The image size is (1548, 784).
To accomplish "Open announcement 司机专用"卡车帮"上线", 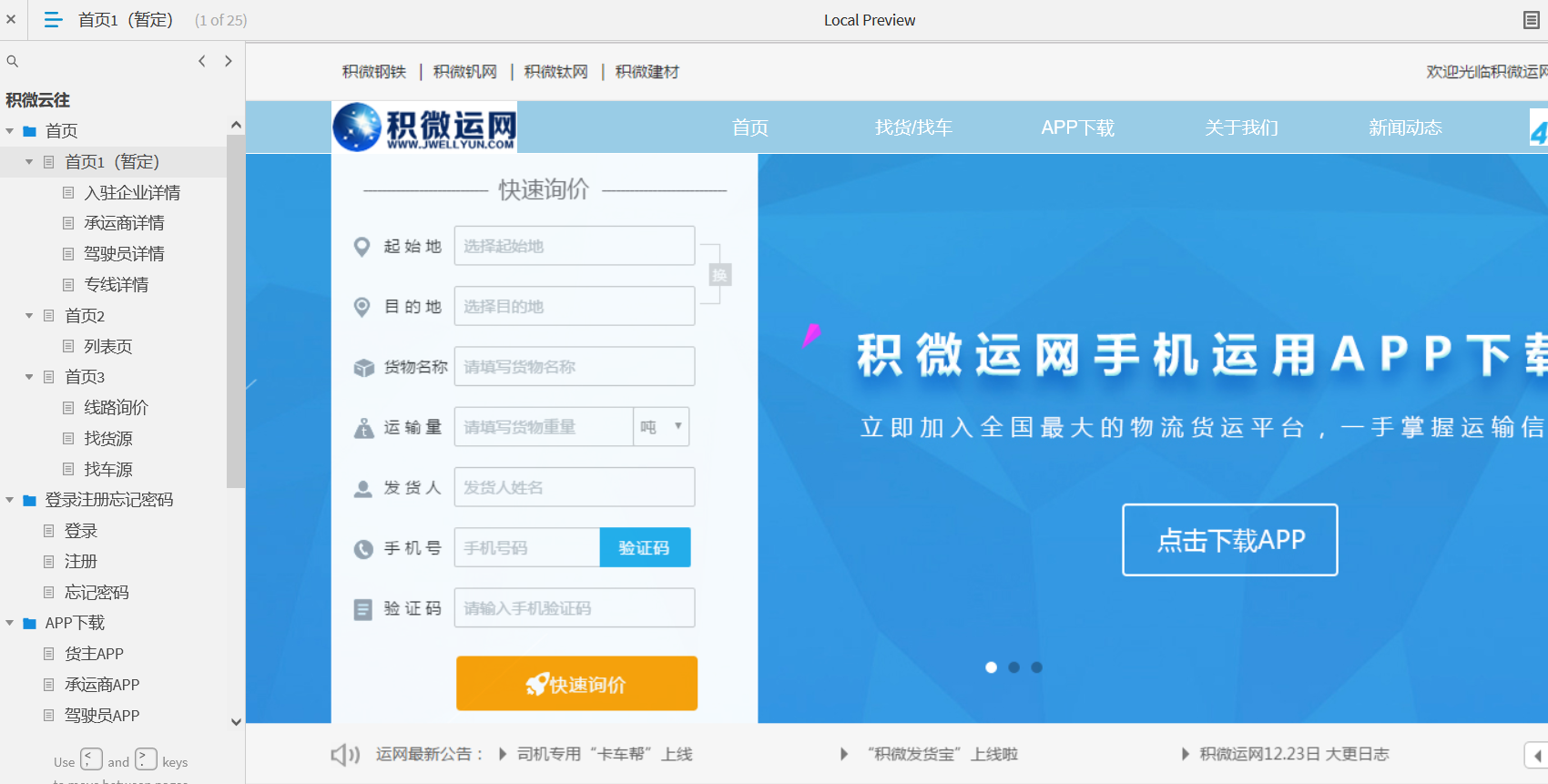I will (605, 754).
